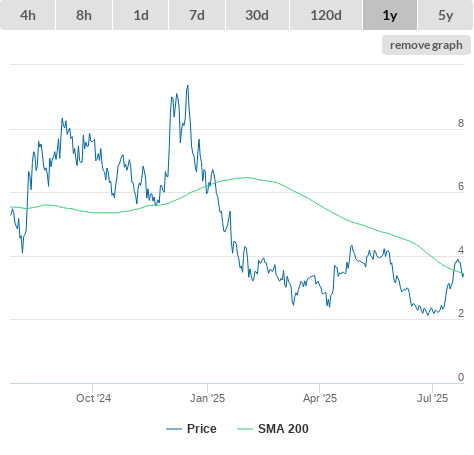
Task: Select the 30d time range tab
Action: pos(257,15)
